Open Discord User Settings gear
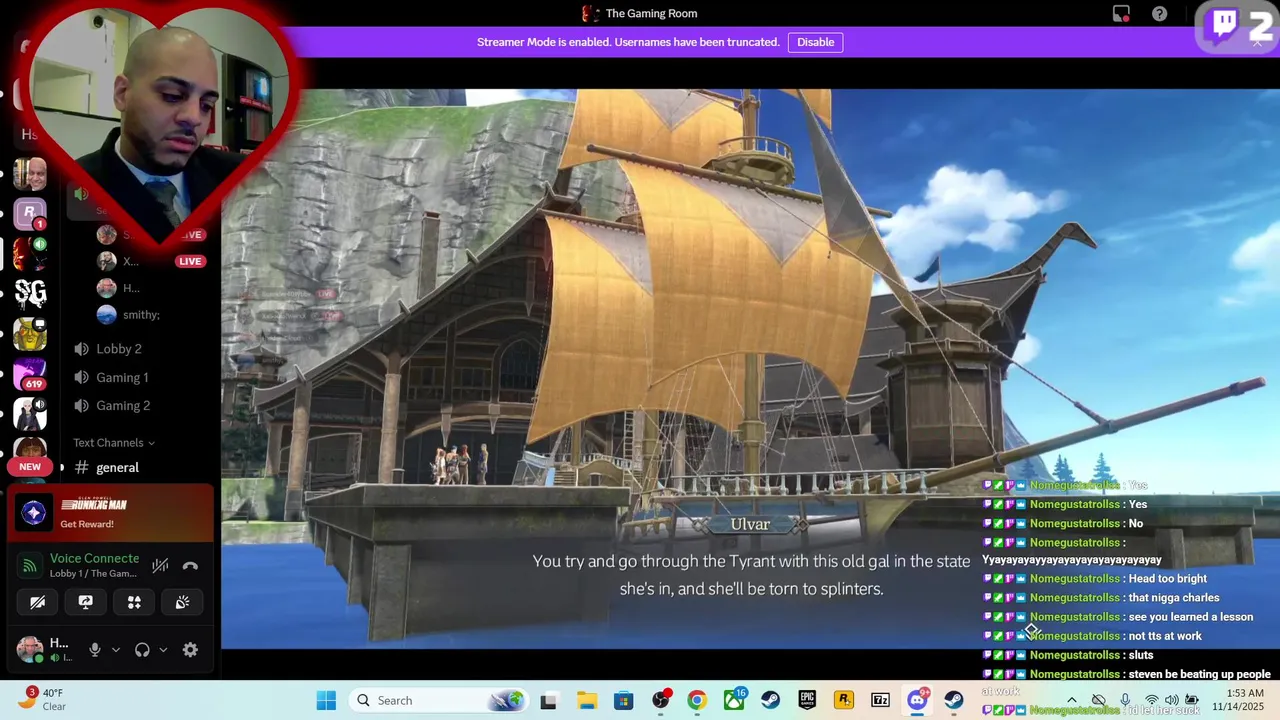The image size is (1280, 720). coord(190,650)
